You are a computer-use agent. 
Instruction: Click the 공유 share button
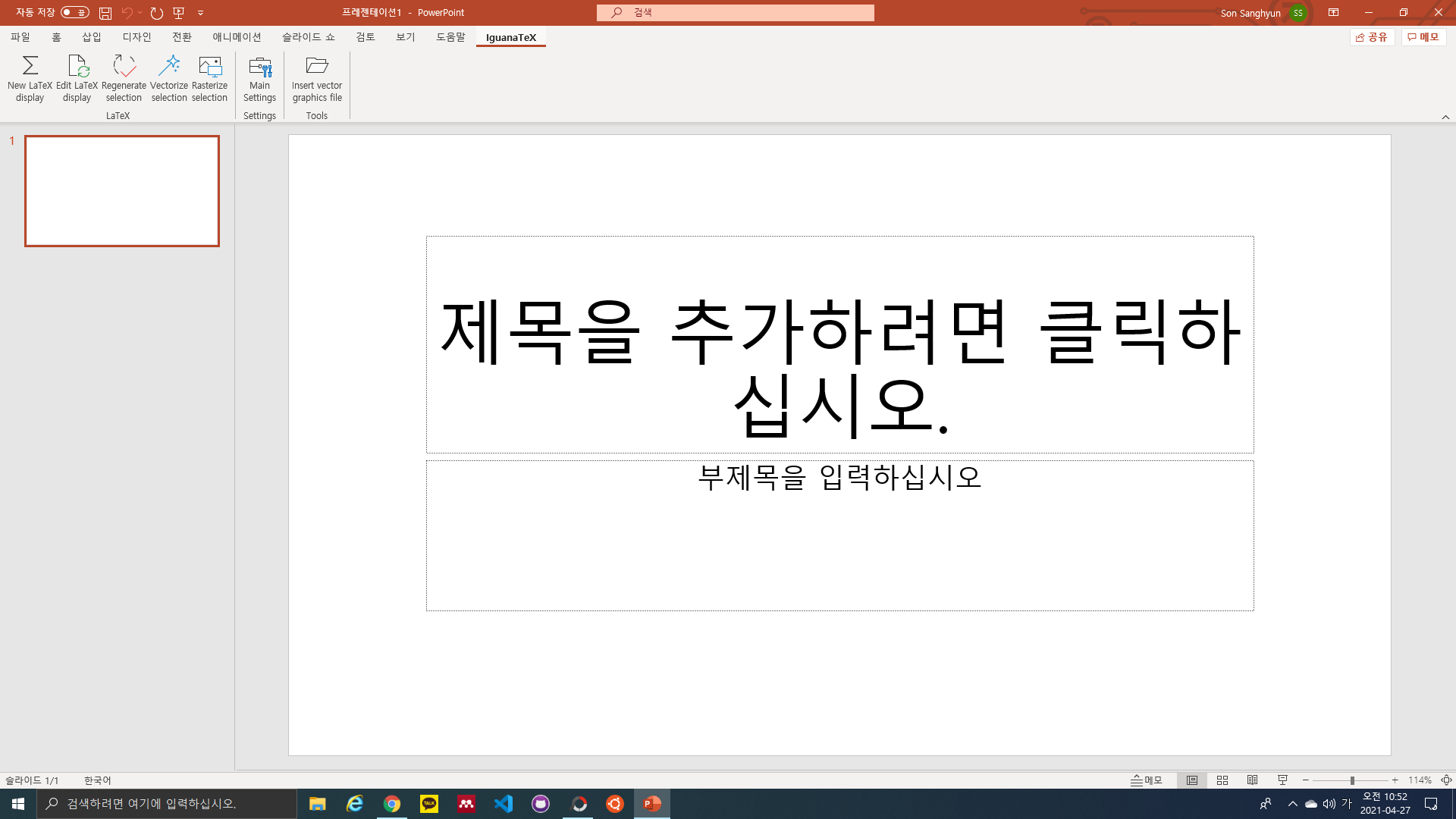[1372, 37]
